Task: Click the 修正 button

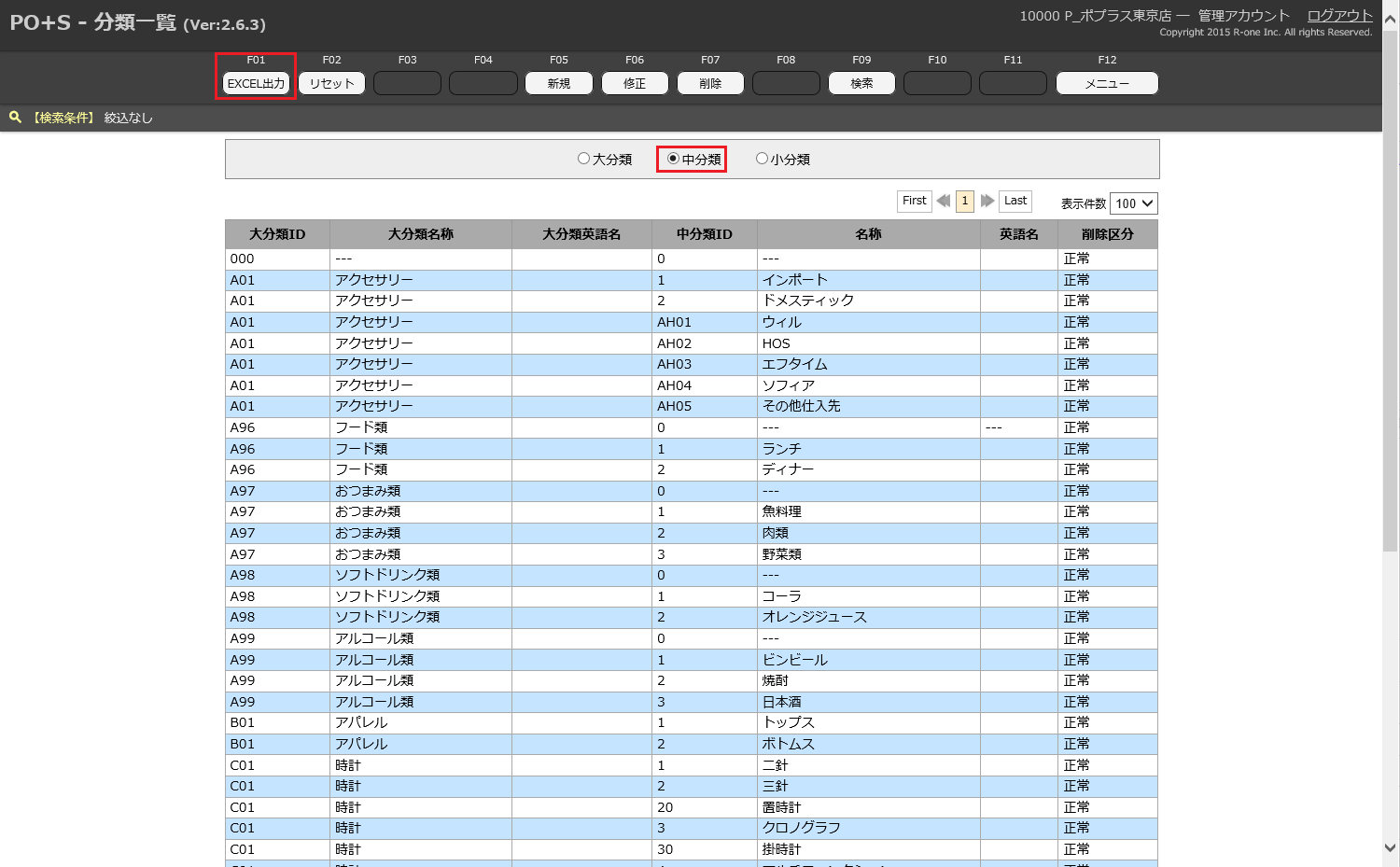Action: 635,83
